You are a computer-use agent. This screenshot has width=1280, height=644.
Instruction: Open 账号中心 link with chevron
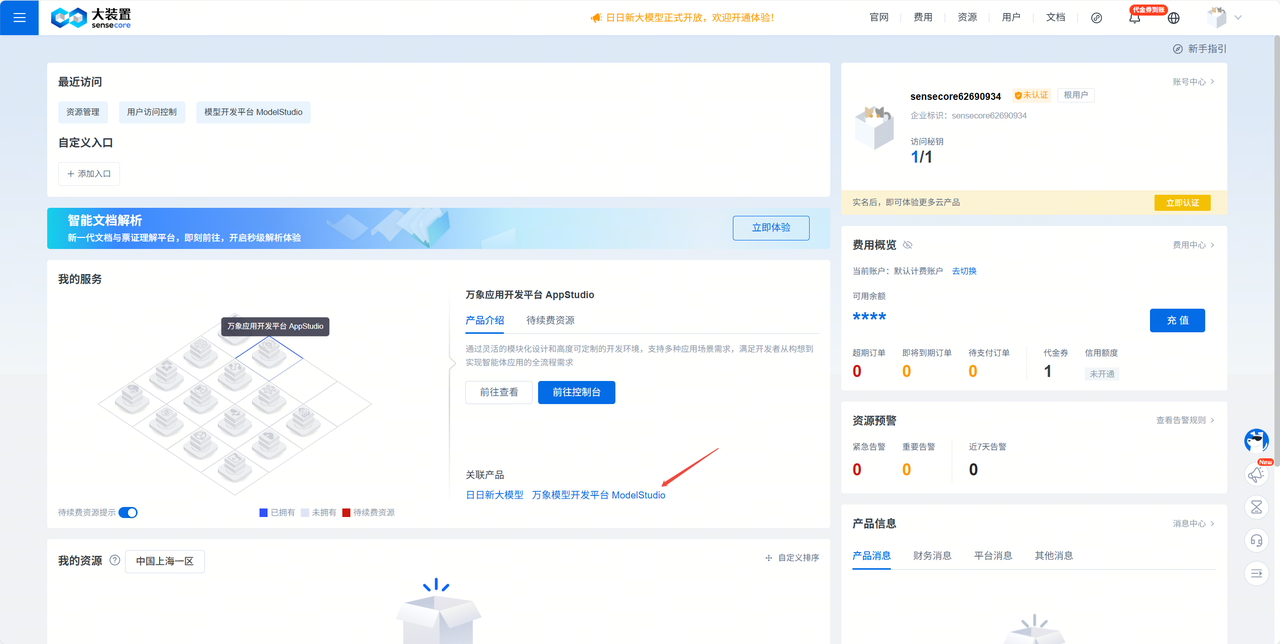tap(1194, 82)
